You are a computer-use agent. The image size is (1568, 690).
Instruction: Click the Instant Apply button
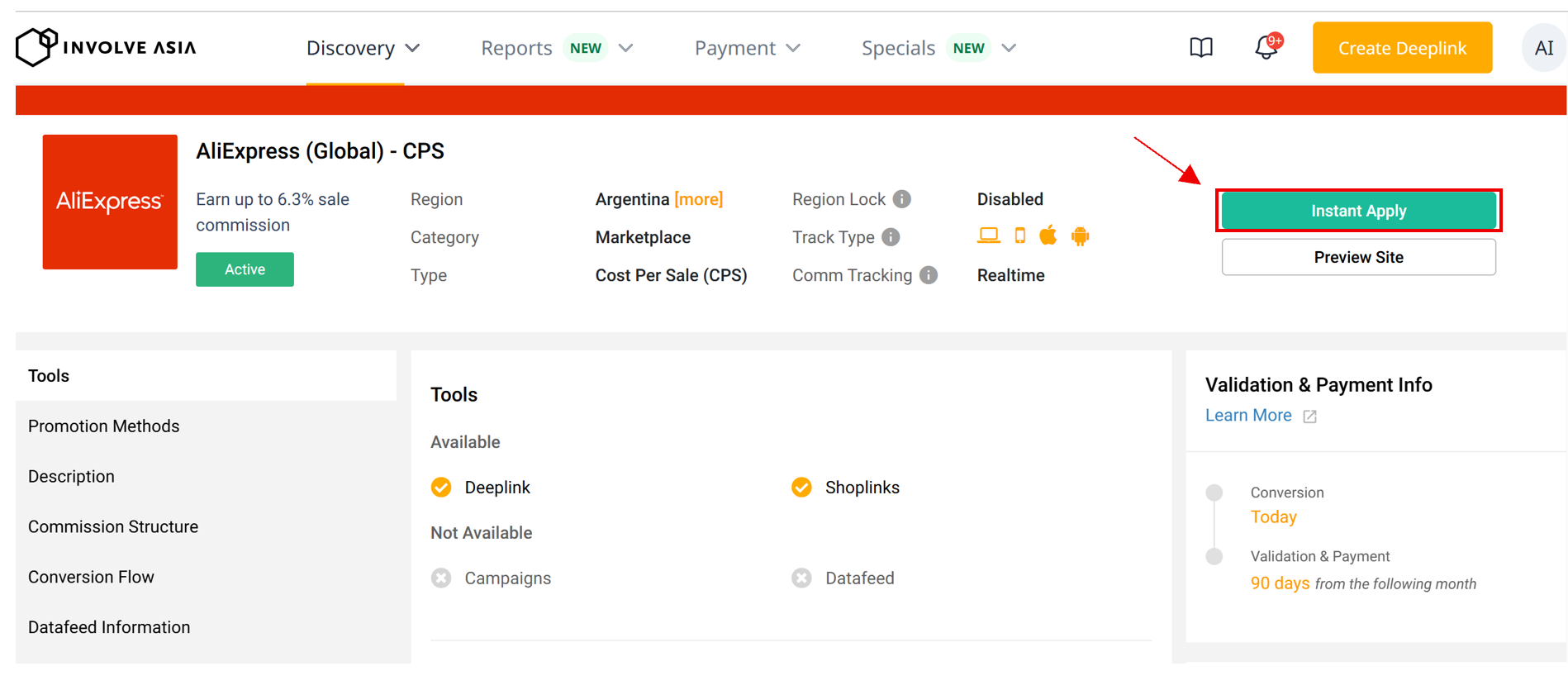coord(1358,211)
